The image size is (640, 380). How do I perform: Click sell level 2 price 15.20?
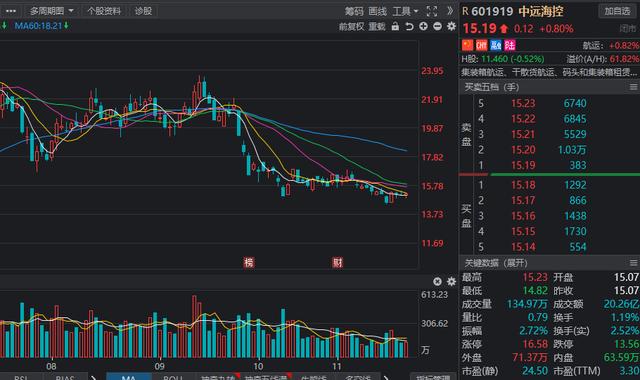[523, 150]
